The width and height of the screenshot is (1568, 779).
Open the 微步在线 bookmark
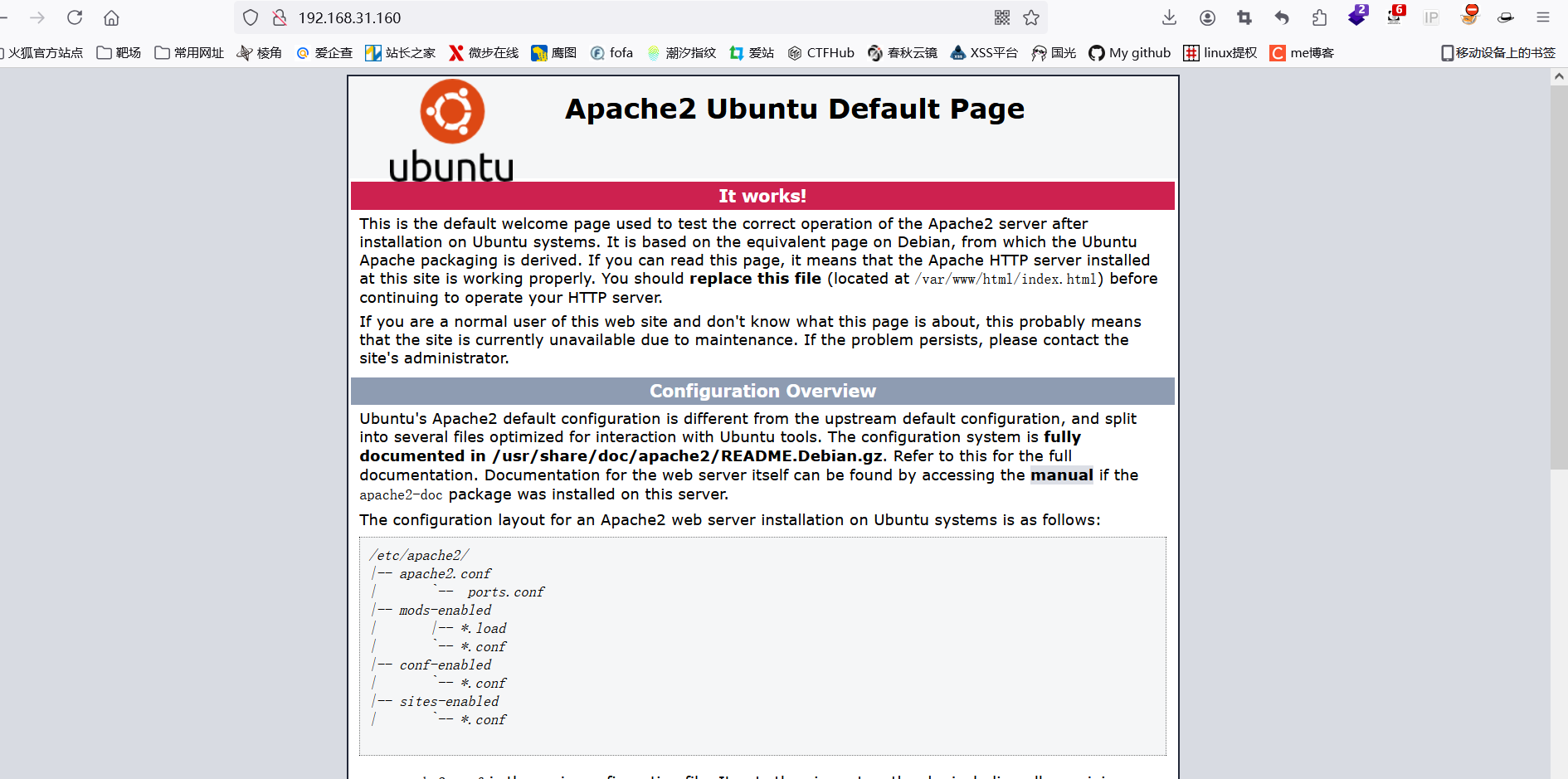(484, 53)
